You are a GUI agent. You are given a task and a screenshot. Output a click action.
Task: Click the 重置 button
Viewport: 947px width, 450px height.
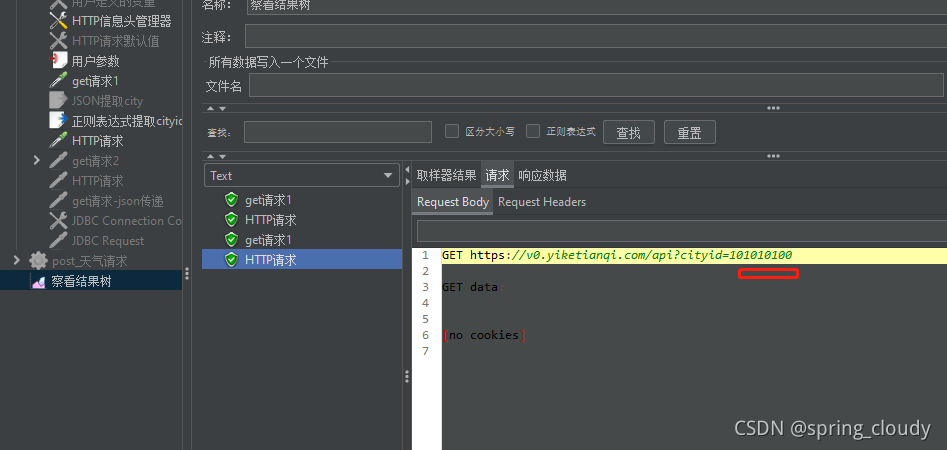click(x=689, y=132)
